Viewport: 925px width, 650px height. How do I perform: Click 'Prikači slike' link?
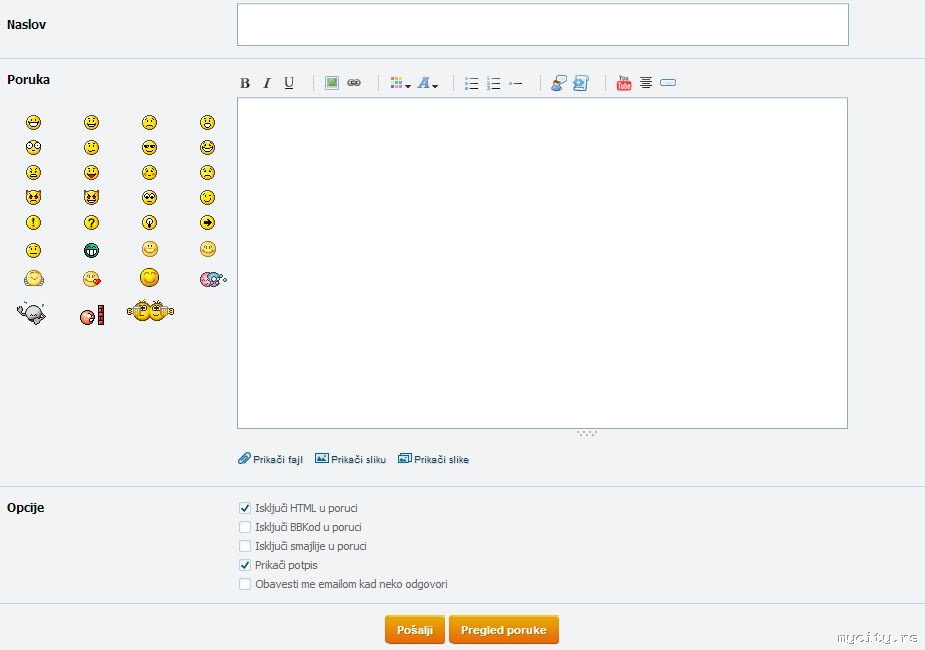pyautogui.click(x=434, y=459)
